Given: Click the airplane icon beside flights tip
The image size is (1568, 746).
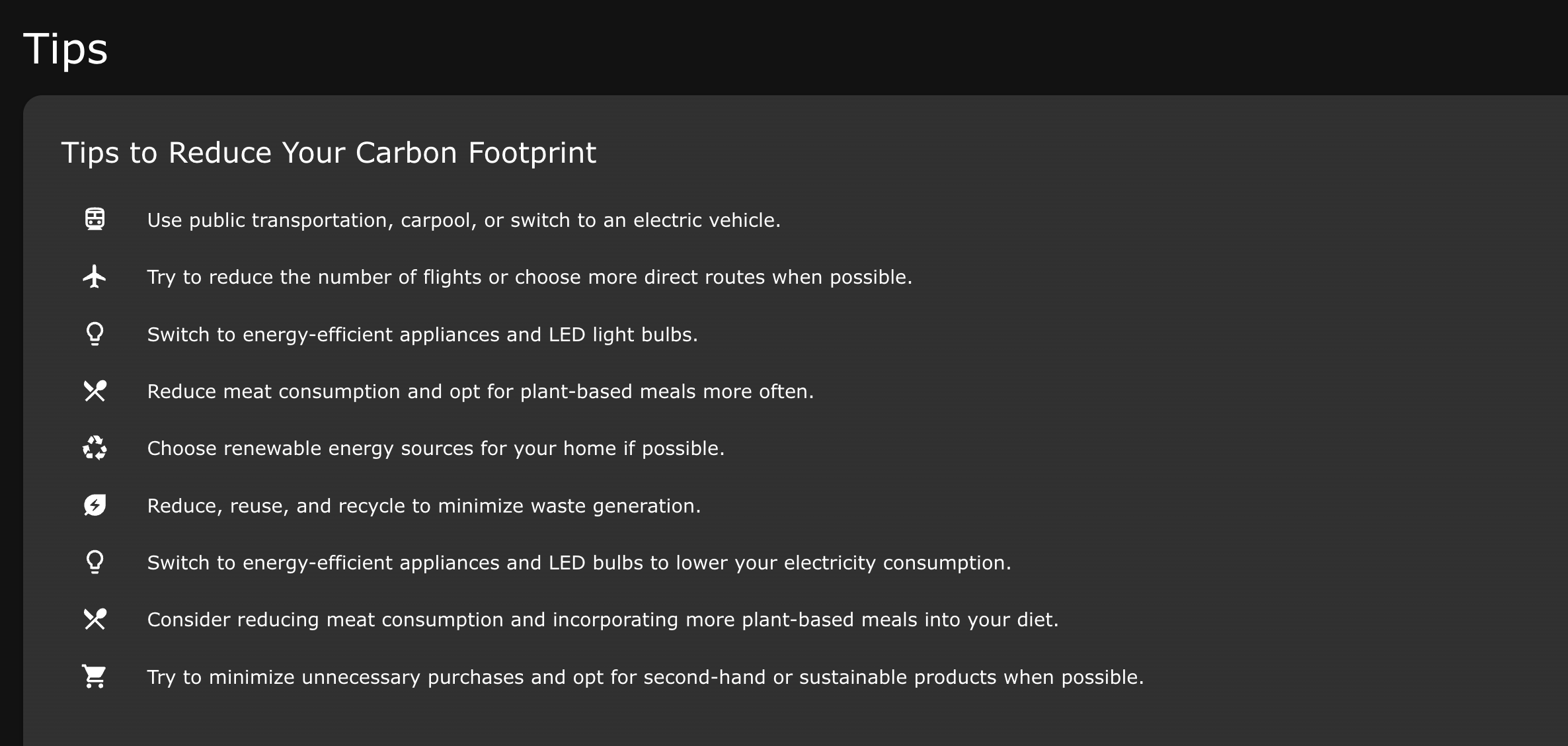Looking at the screenshot, I should [95, 276].
